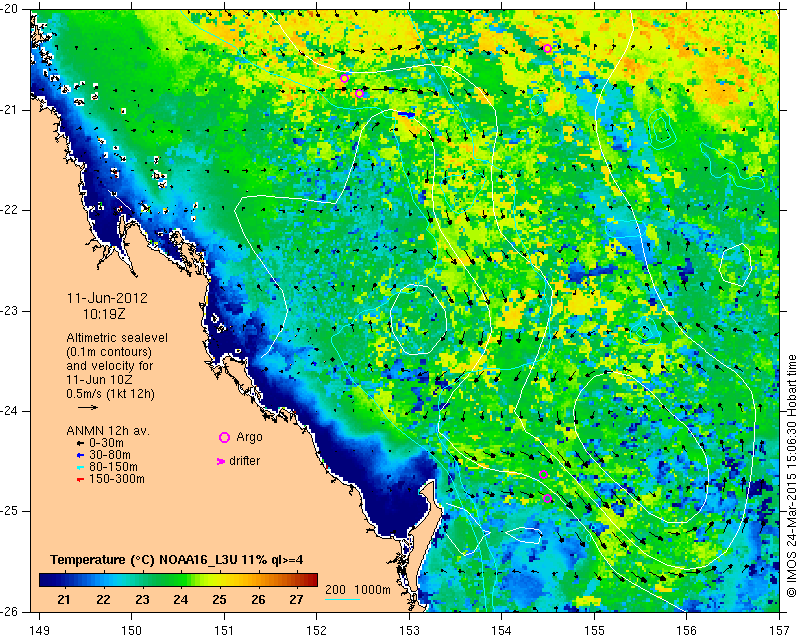The height and width of the screenshot is (640, 800).
Task: Click the '30-80m' depth label
Action: [110, 455]
